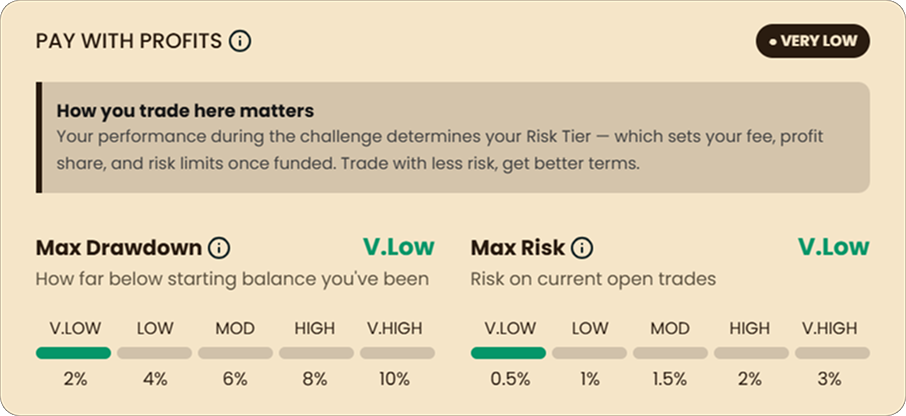Click the info icon next to Max Risk
The height and width of the screenshot is (416, 906).
coord(582,248)
